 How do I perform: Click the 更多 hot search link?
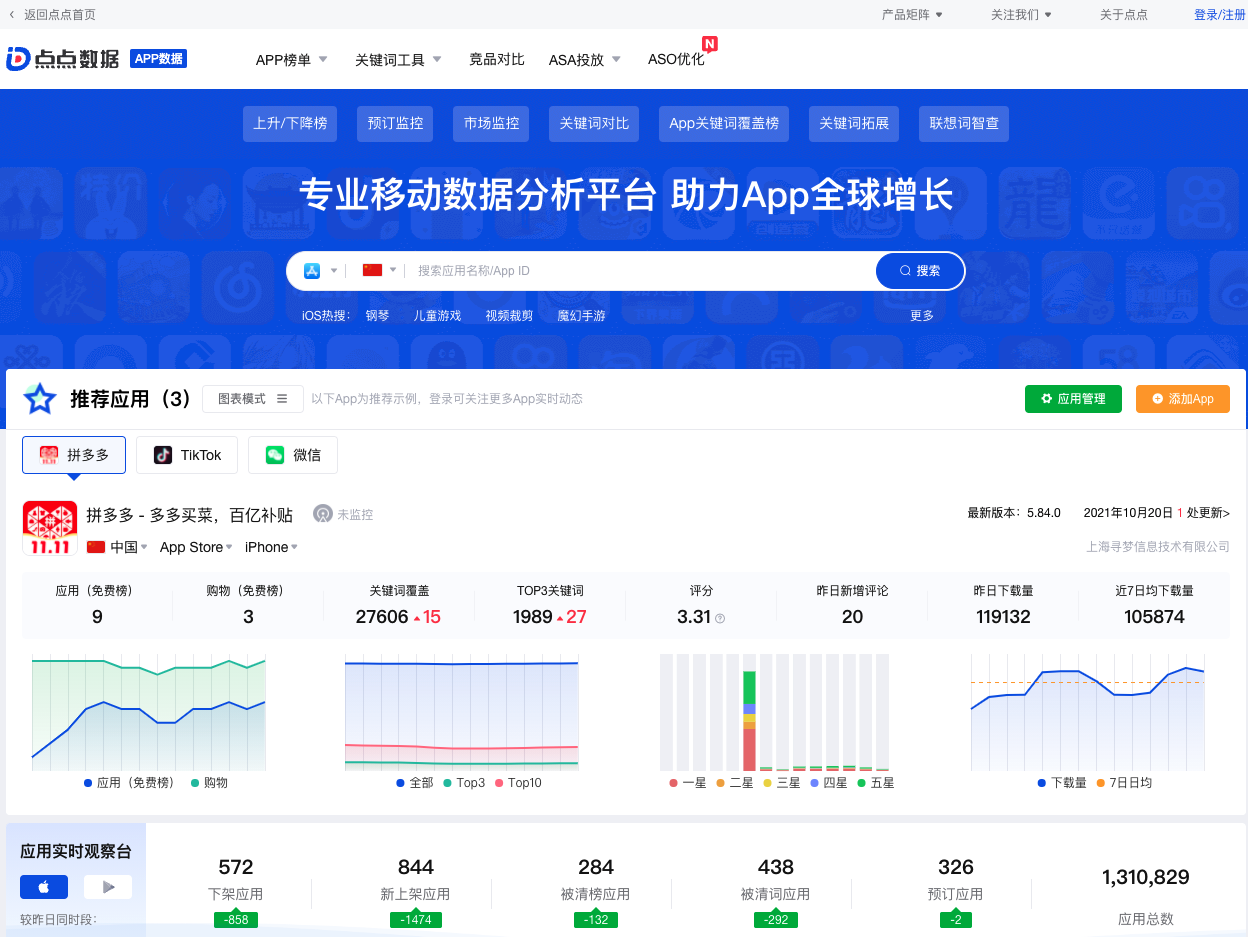click(x=922, y=315)
